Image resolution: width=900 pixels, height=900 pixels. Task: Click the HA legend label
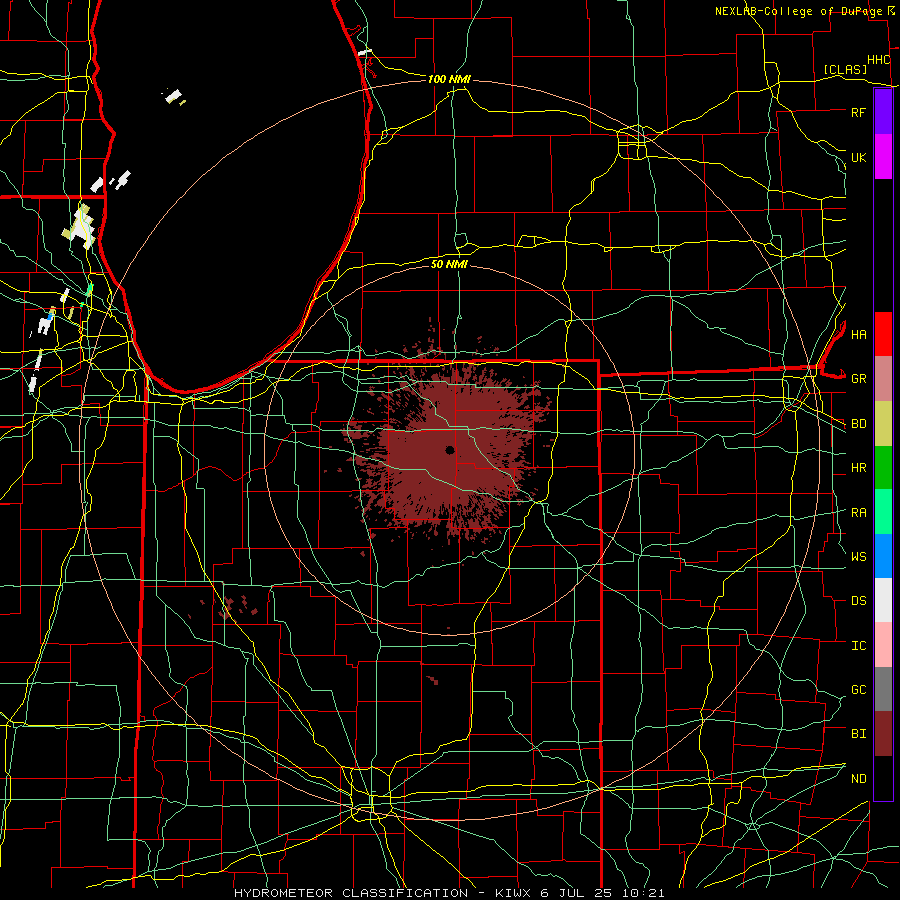coord(858,334)
